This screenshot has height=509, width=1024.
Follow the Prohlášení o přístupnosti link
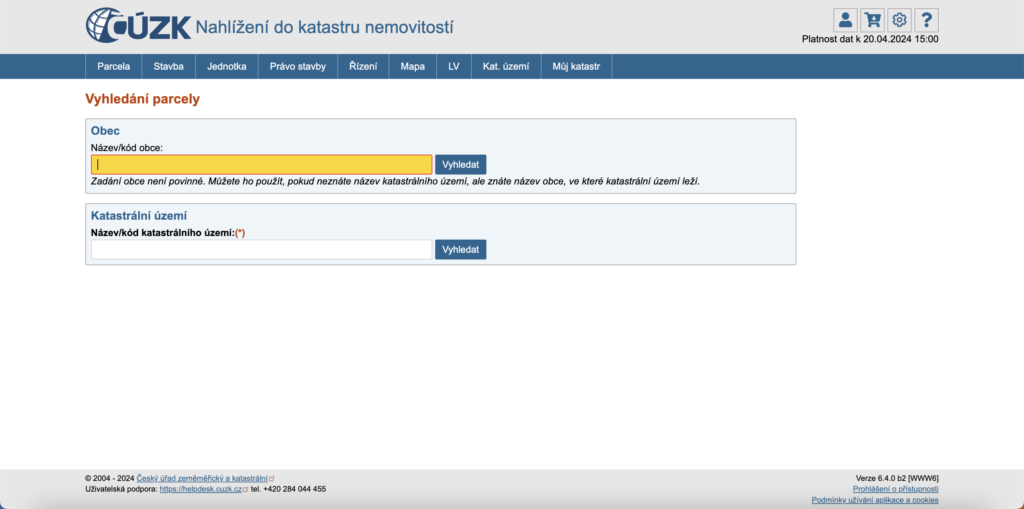coord(895,489)
